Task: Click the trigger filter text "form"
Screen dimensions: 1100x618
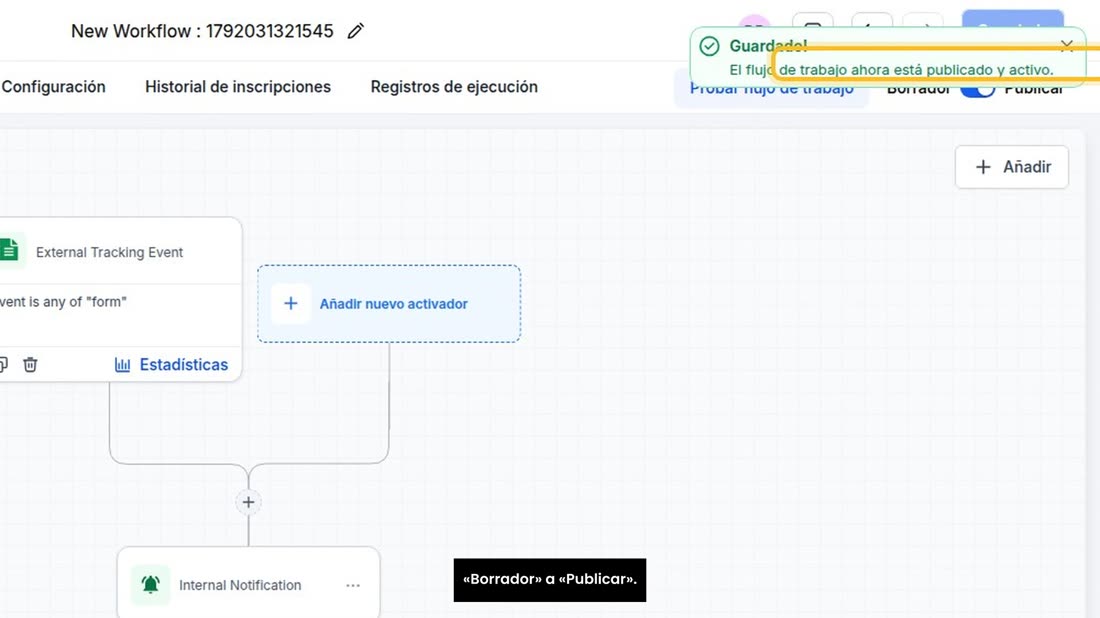Action: click(x=63, y=302)
